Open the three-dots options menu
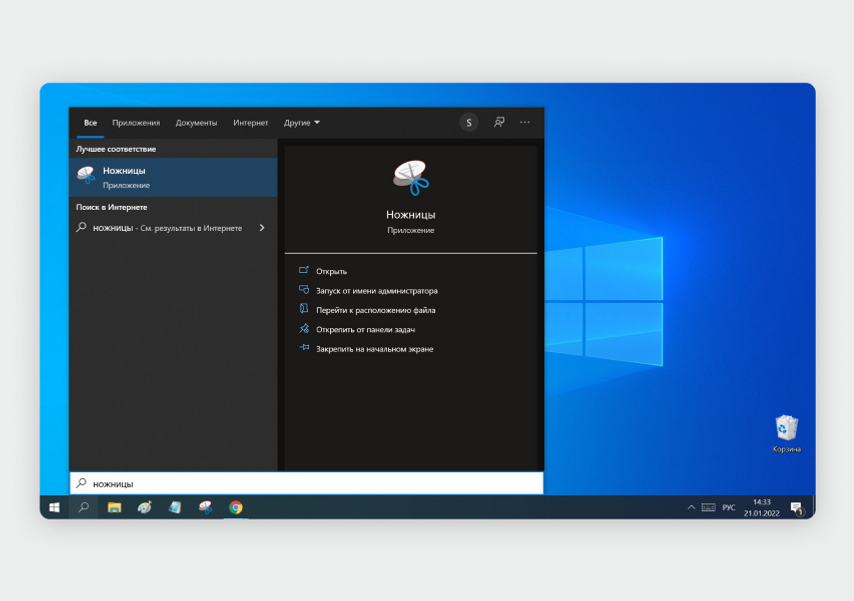The image size is (854, 601). coord(524,122)
